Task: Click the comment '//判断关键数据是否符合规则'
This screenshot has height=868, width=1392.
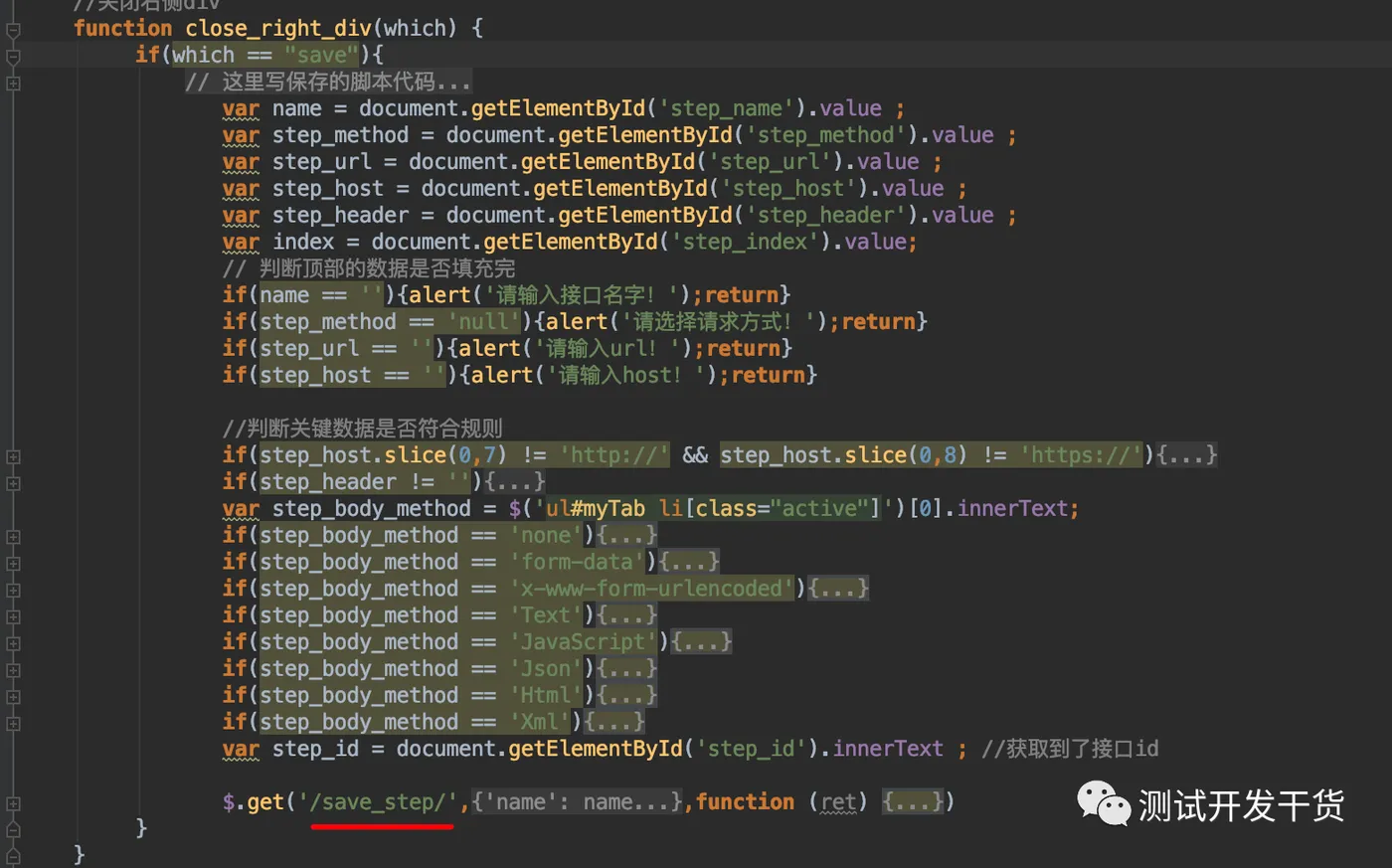Action: (x=363, y=429)
